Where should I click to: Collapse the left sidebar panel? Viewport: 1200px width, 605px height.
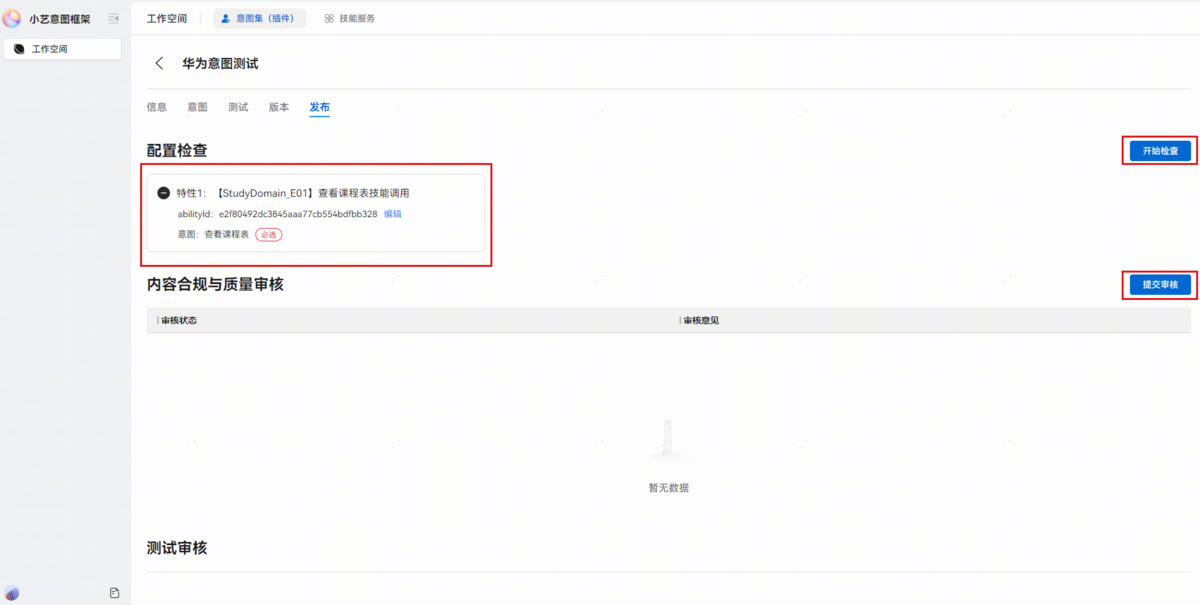click(113, 18)
